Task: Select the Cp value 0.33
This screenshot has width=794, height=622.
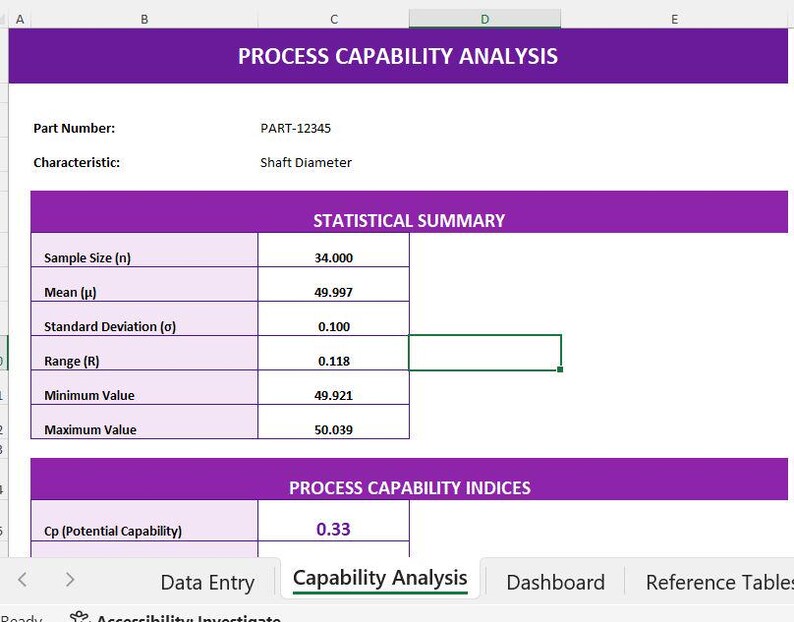Action: point(334,521)
